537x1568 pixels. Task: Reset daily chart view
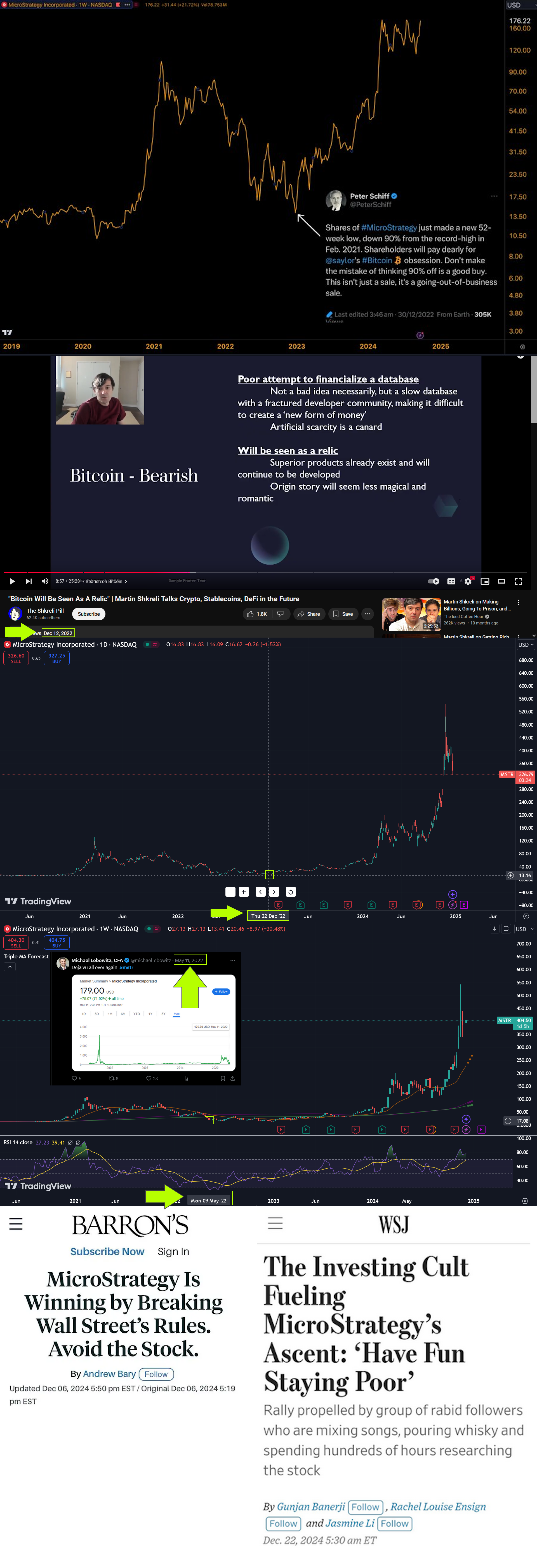[291, 891]
